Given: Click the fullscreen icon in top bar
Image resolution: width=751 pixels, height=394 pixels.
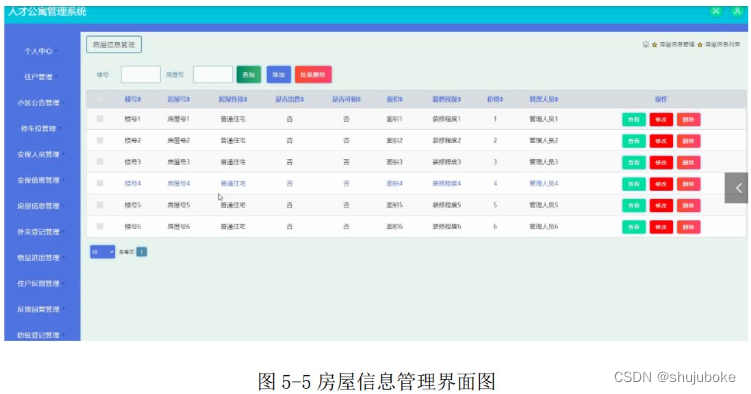Looking at the screenshot, I should (716, 11).
